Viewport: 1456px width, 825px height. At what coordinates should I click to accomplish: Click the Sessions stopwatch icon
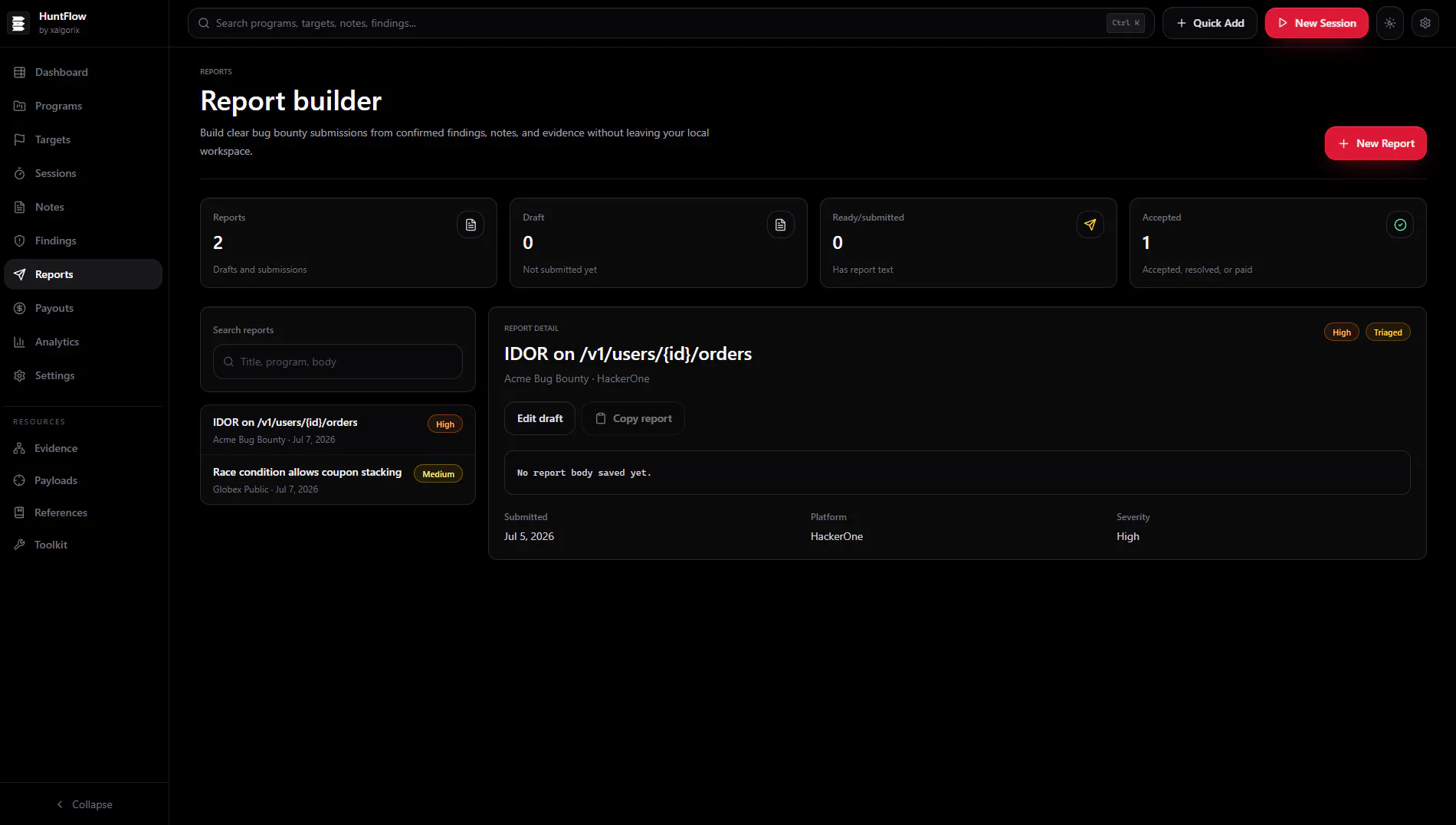pyautogui.click(x=20, y=173)
